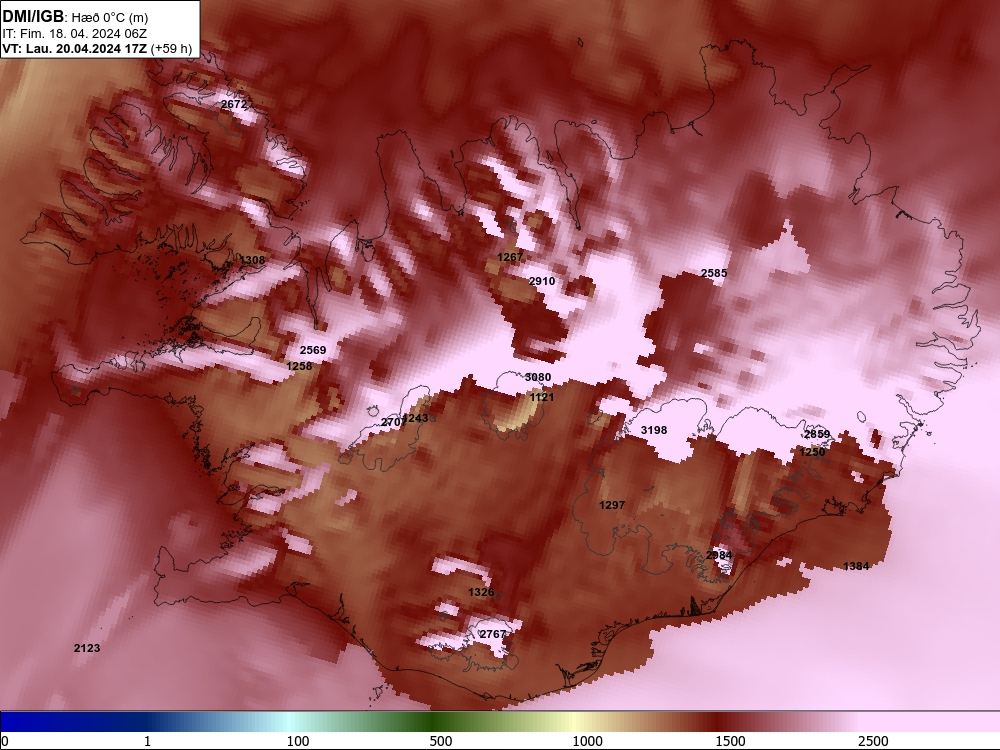Click the '0' tick on the color scale
Image resolution: width=1000 pixels, height=750 pixels.
pos(5,741)
